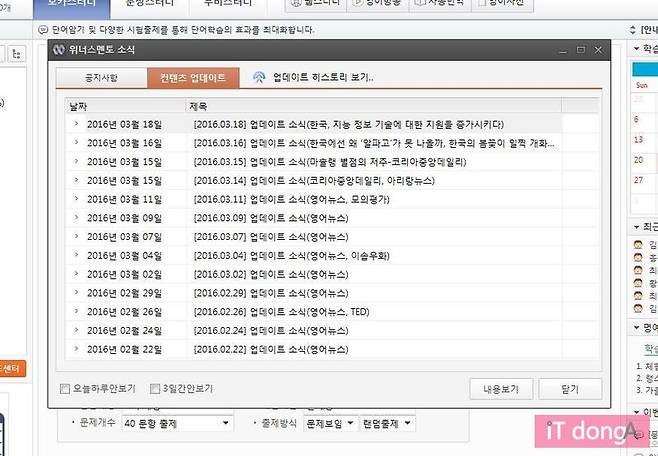Sort by the 날짜 column header

click(x=125, y=107)
